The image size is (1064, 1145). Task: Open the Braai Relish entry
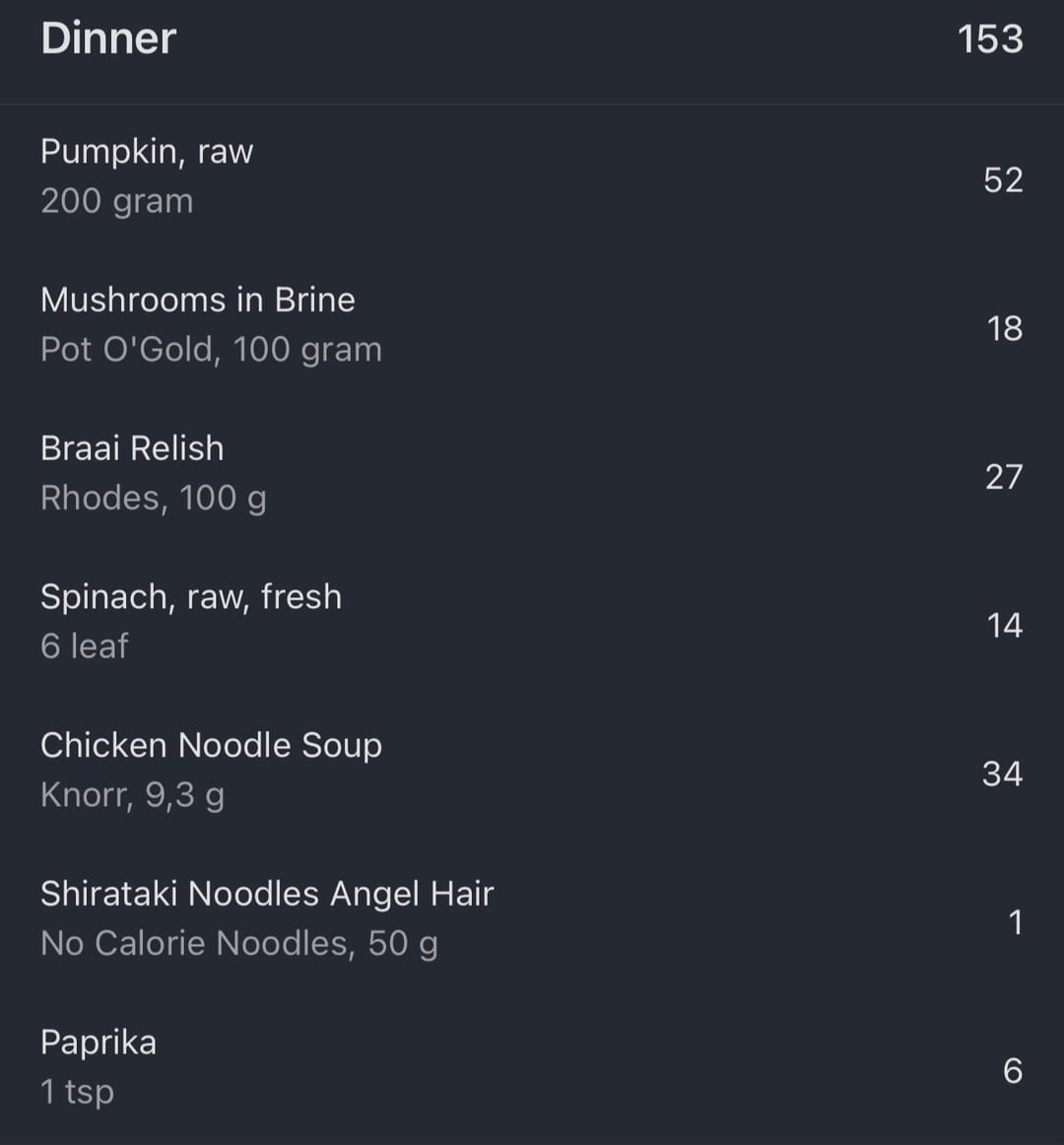click(x=132, y=448)
